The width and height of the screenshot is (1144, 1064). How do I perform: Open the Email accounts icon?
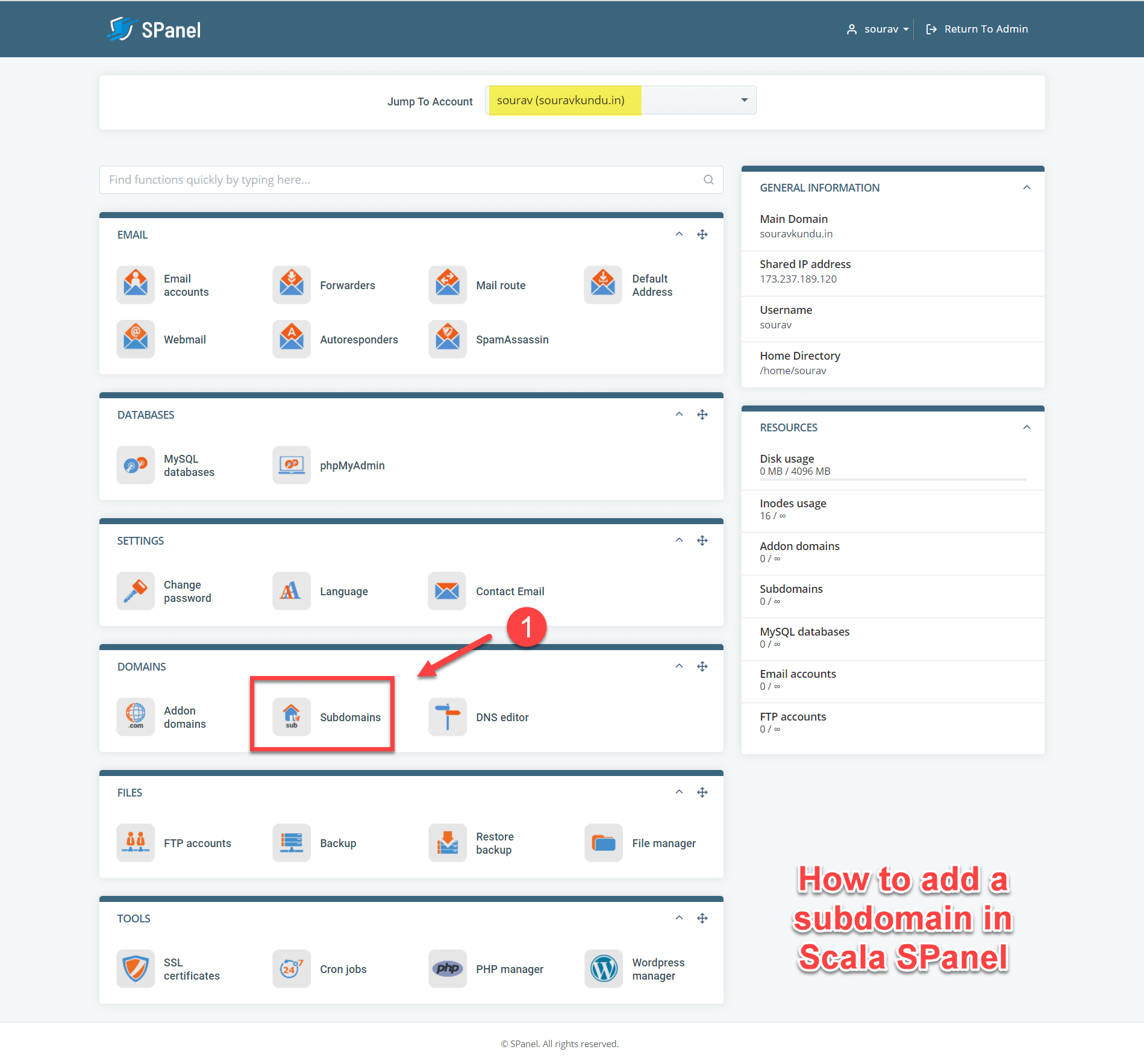coord(136,285)
